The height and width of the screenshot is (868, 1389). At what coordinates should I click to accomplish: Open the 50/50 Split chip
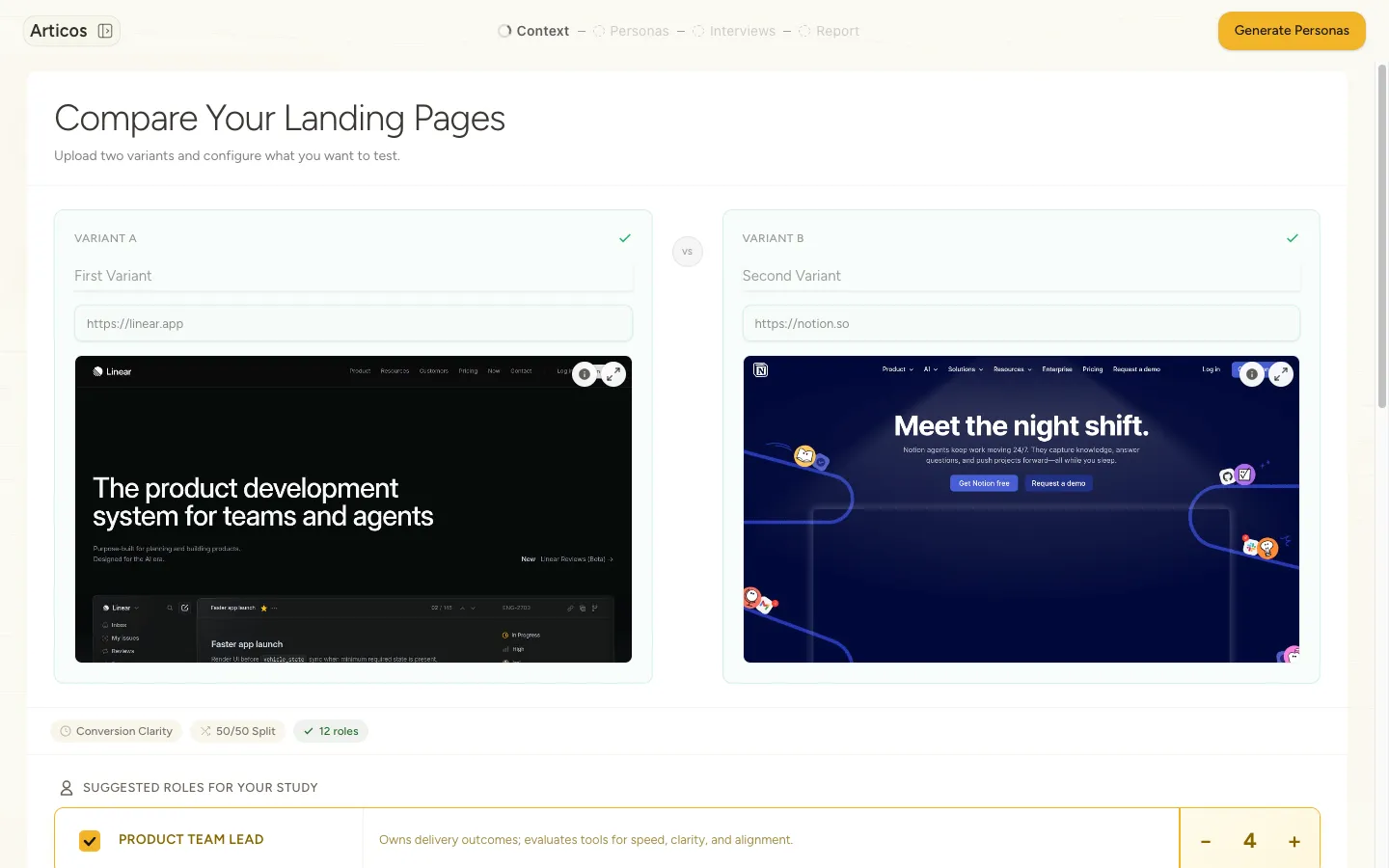tap(238, 731)
